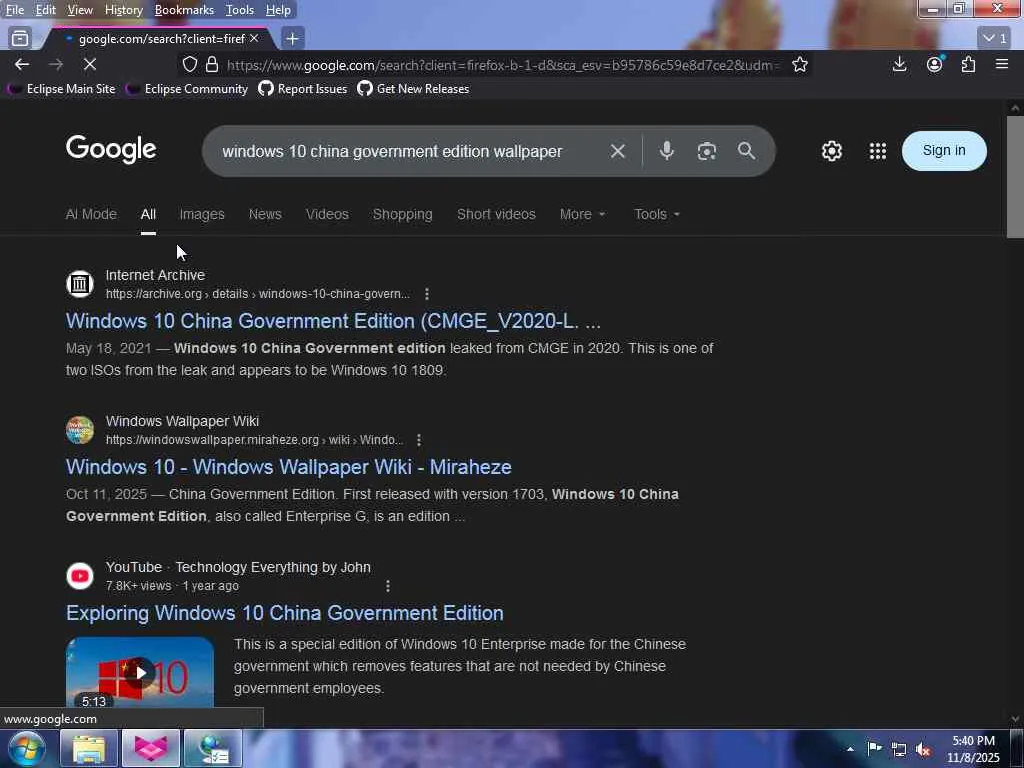
Task: Open Firefox View tab list icon
Action: click(20, 39)
